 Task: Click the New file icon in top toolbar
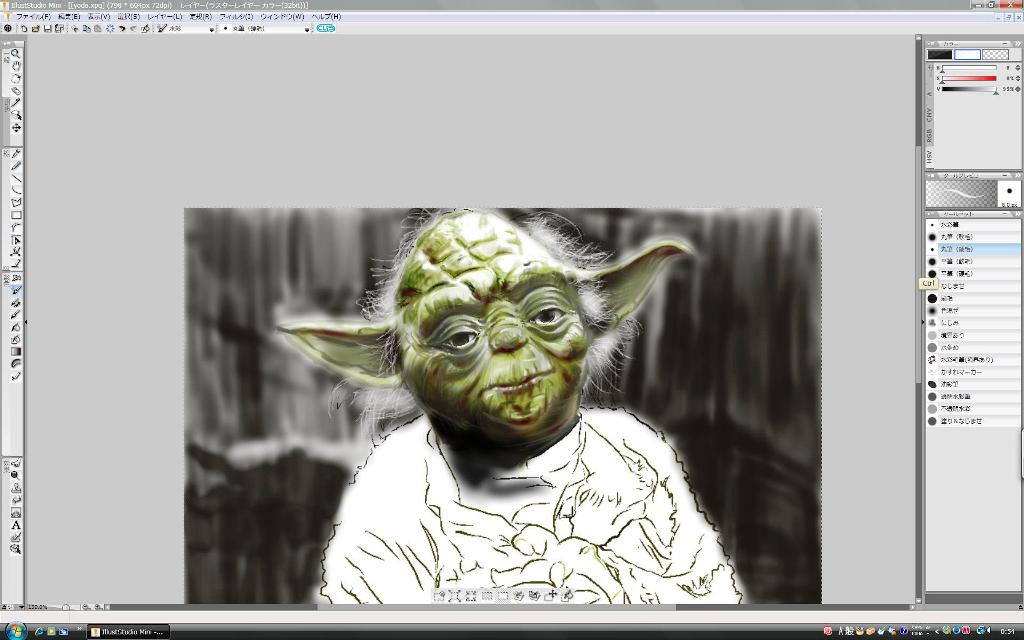24,29
